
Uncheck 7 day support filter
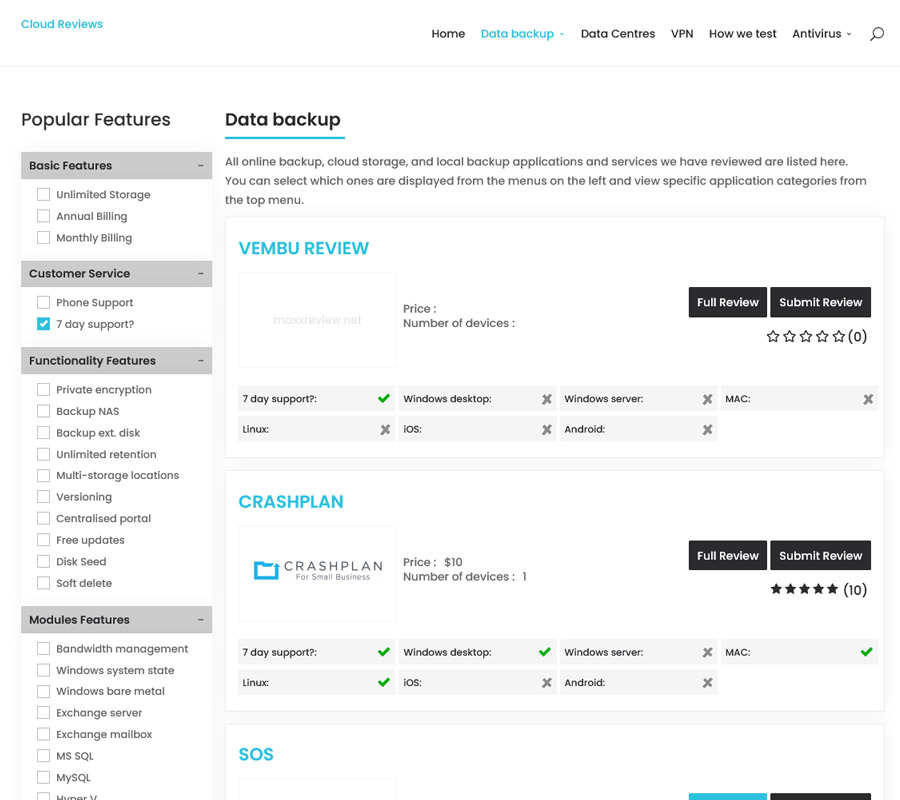(x=43, y=324)
